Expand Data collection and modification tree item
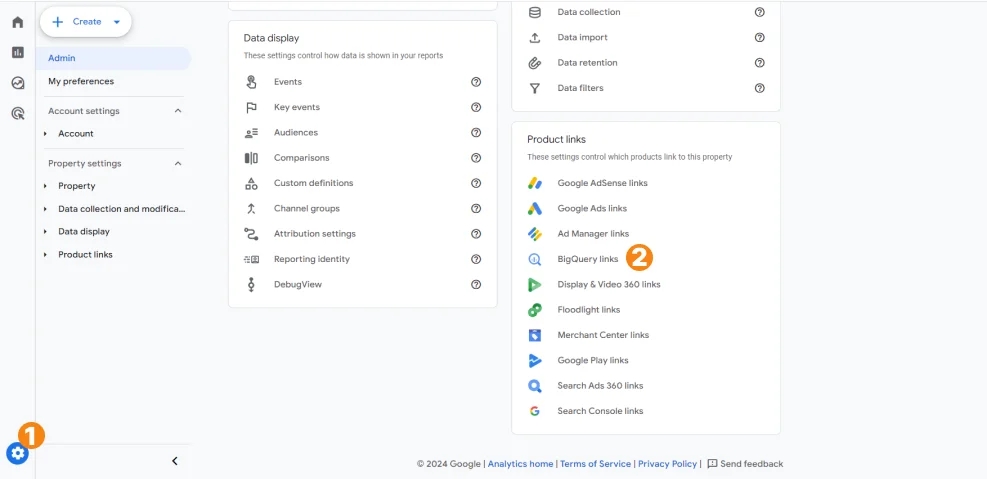987x479 pixels. tap(45, 209)
